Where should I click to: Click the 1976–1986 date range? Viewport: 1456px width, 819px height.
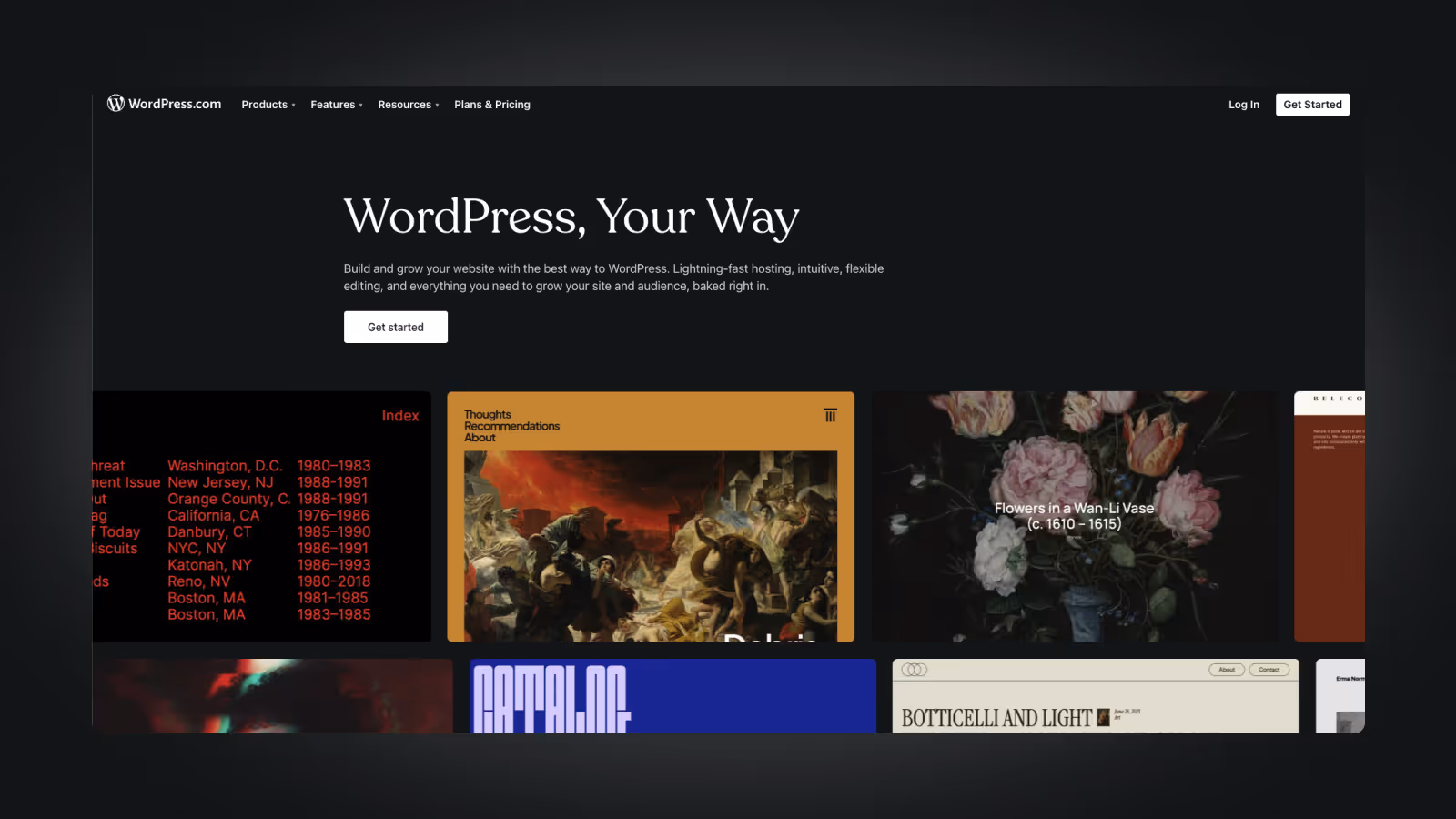[333, 515]
